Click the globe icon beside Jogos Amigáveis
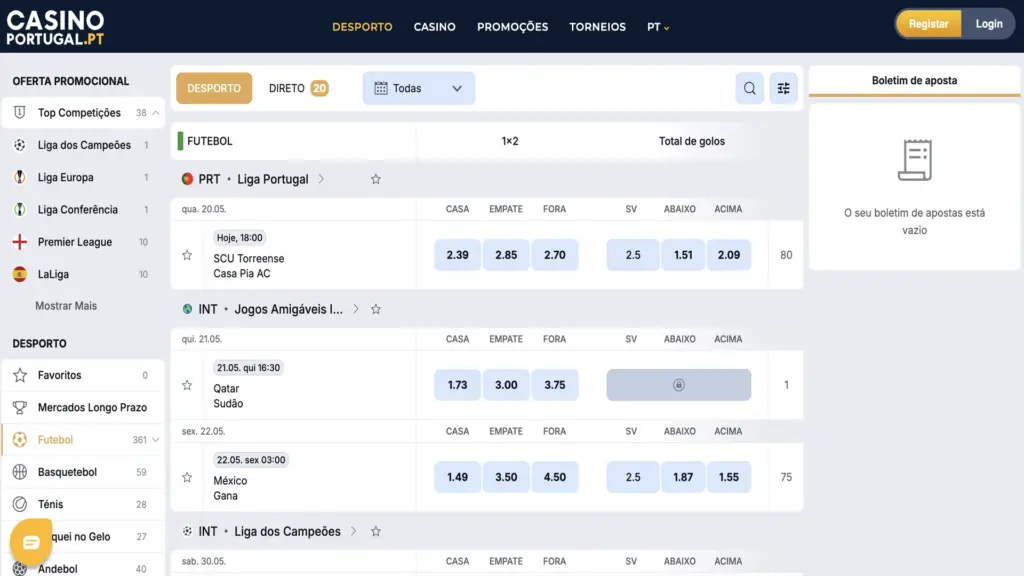This screenshot has height=576, width=1024. coord(187,309)
